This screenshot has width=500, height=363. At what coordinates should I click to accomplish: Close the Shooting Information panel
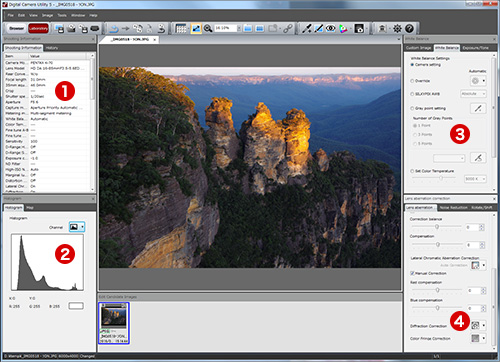tap(93, 39)
